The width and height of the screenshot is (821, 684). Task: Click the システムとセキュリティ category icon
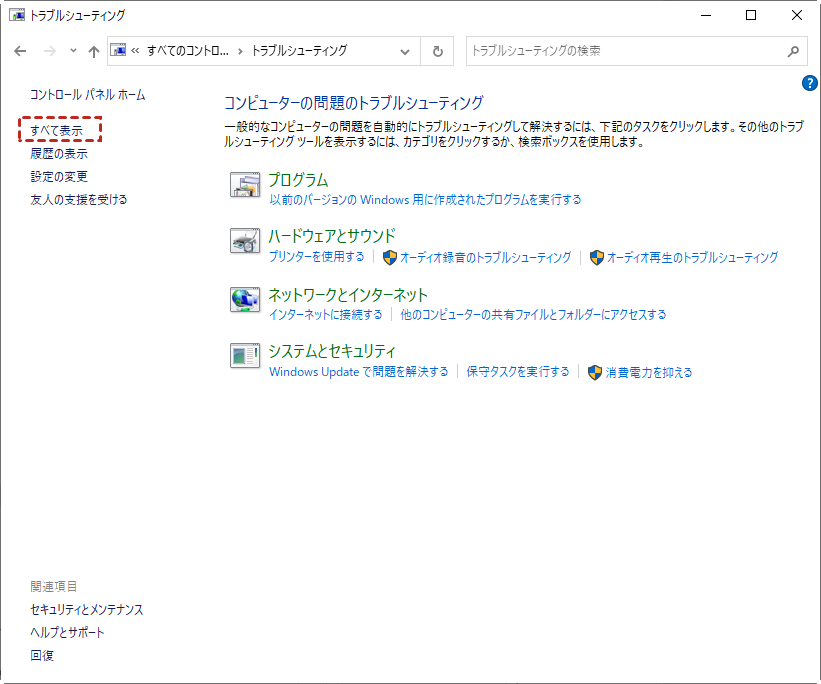(x=245, y=356)
